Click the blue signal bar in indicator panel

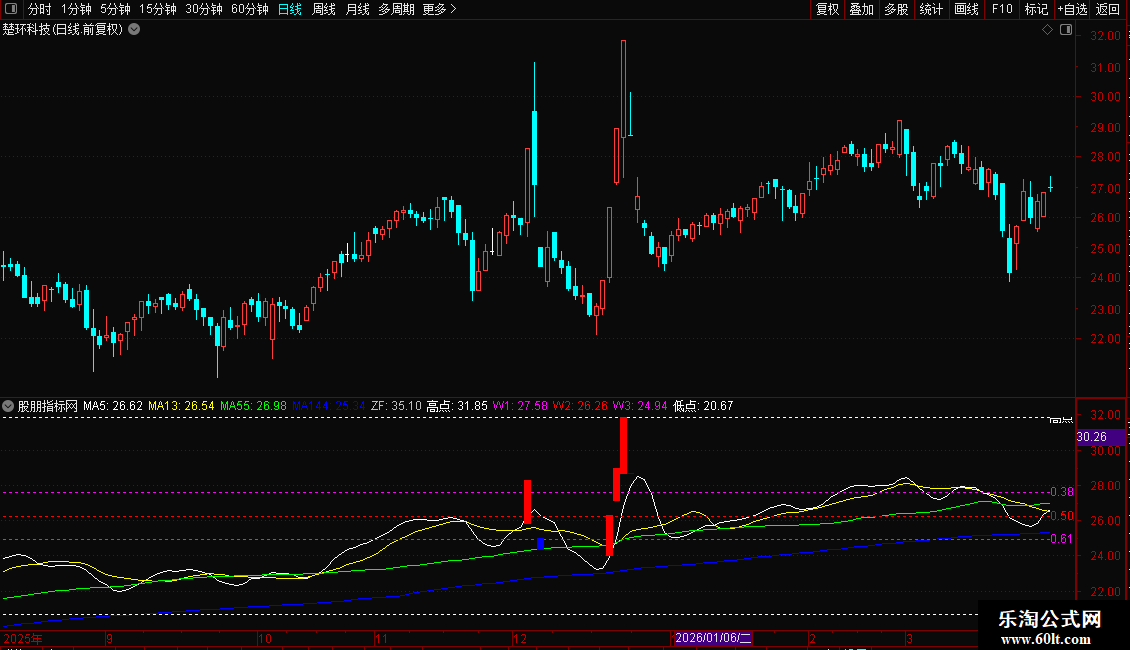(x=540, y=544)
